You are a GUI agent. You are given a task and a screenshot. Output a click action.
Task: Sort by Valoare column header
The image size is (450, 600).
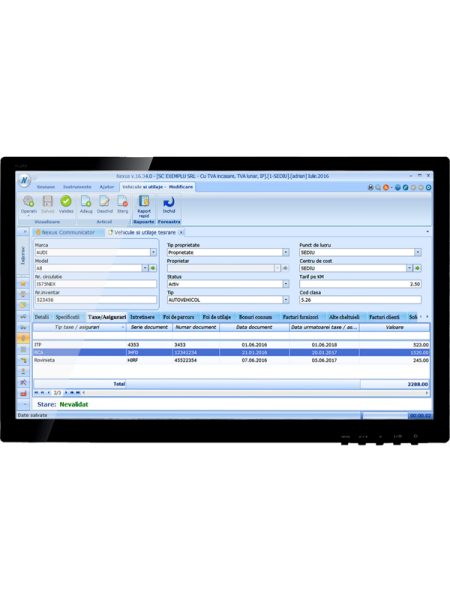pyautogui.click(x=395, y=327)
